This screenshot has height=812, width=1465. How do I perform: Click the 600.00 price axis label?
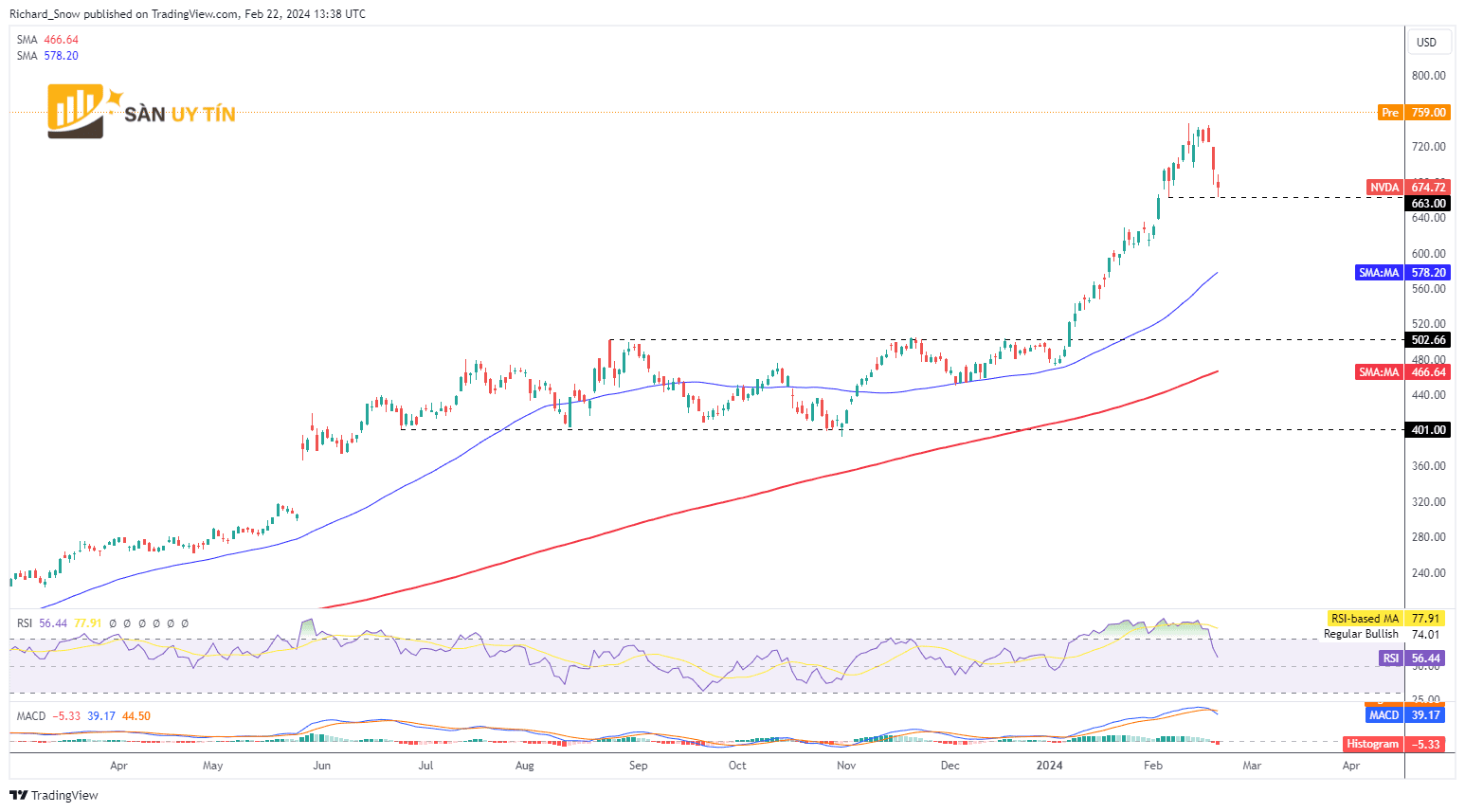click(1428, 254)
